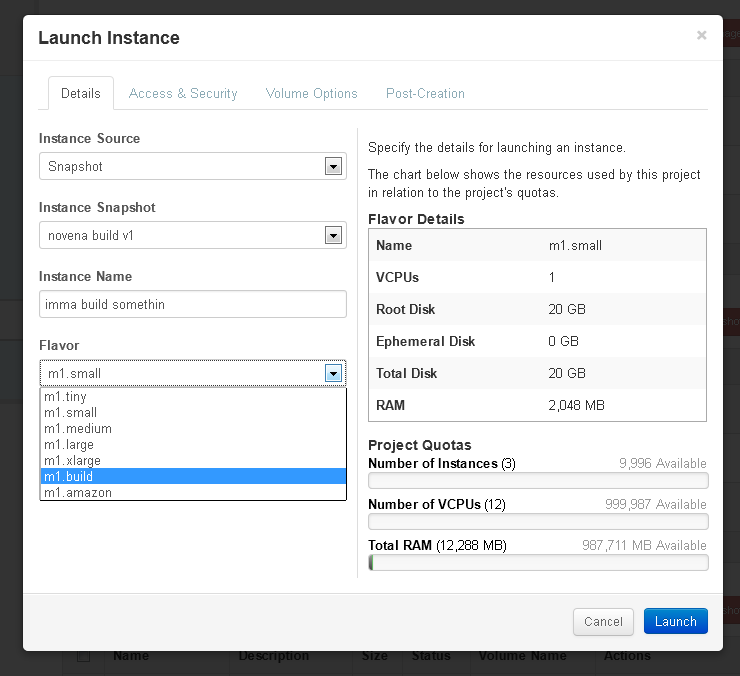Expand the Instance Snapshot dropdown arrow
Image resolution: width=740 pixels, height=676 pixels.
[333, 235]
